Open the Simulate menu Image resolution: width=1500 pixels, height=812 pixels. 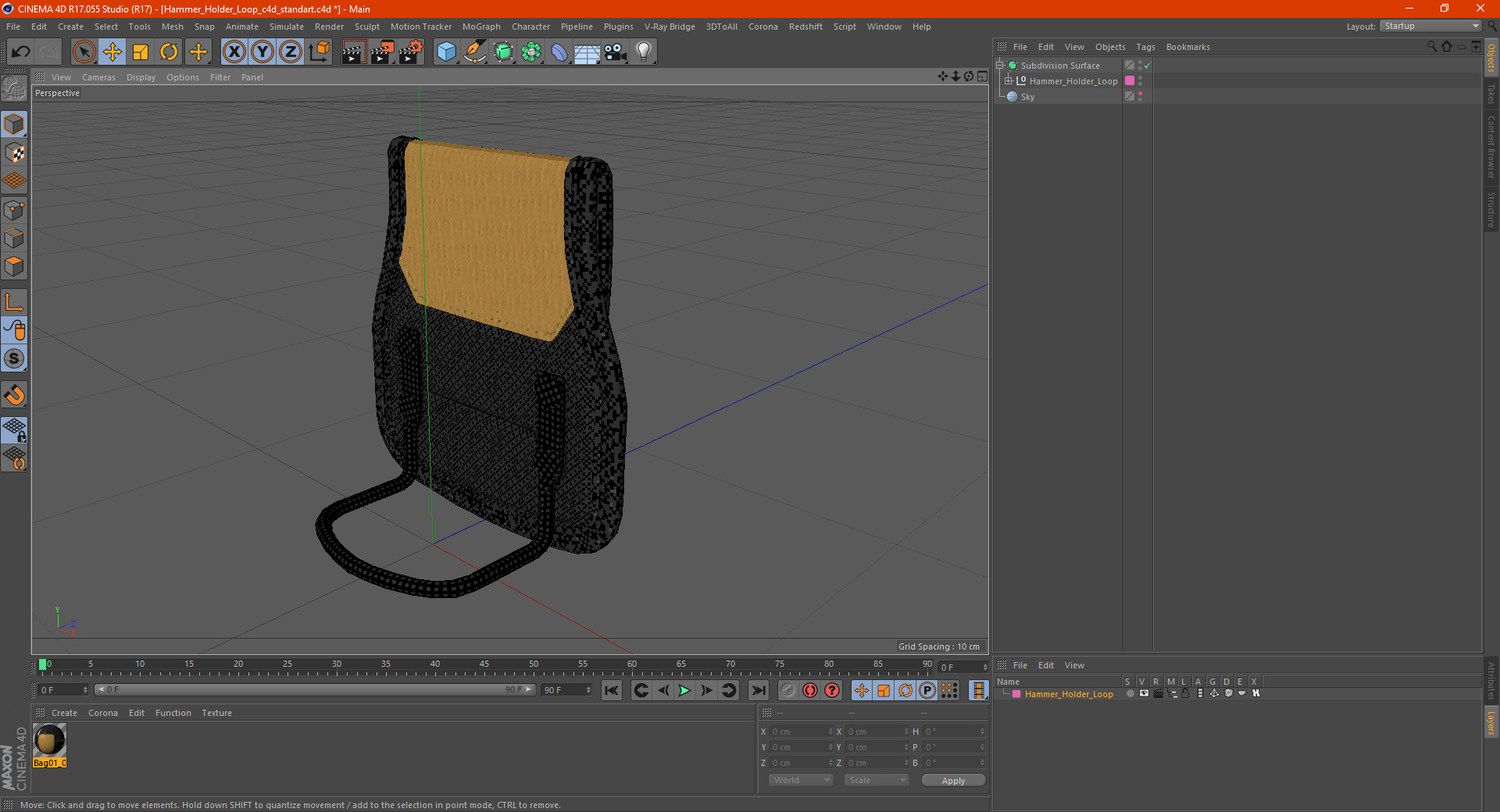287,27
